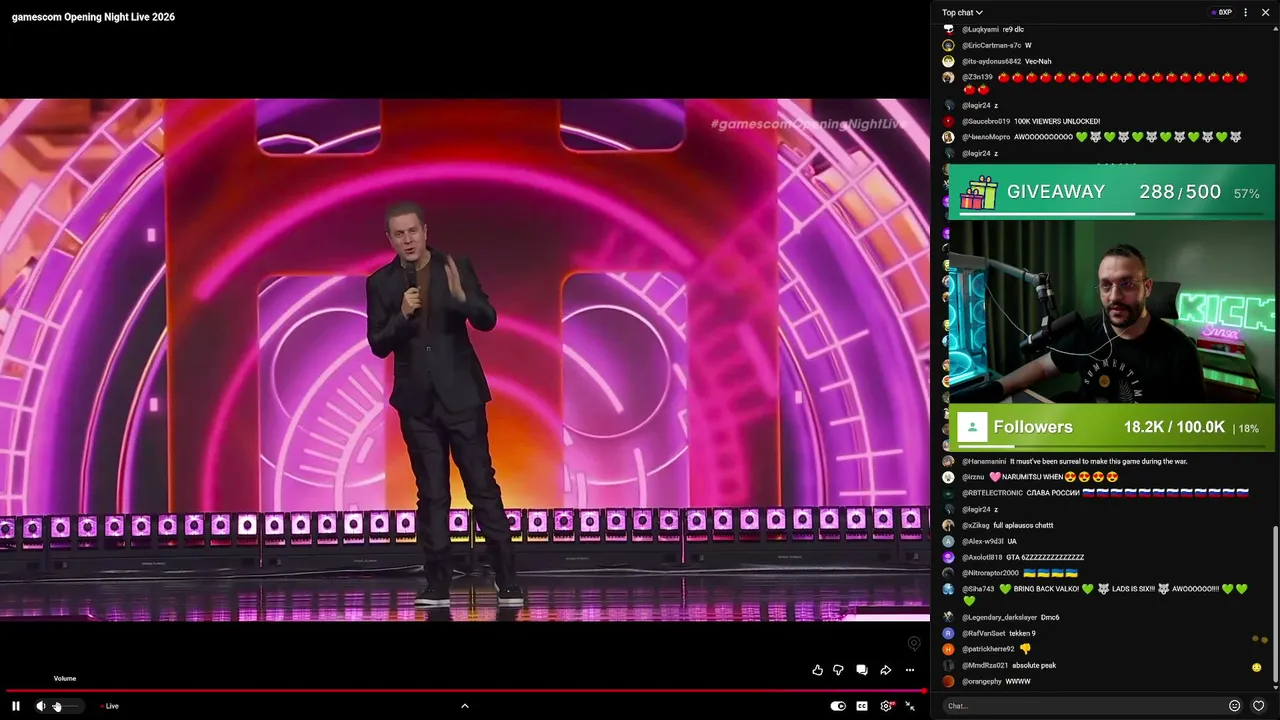Click the chat scrollbar

1275,606
